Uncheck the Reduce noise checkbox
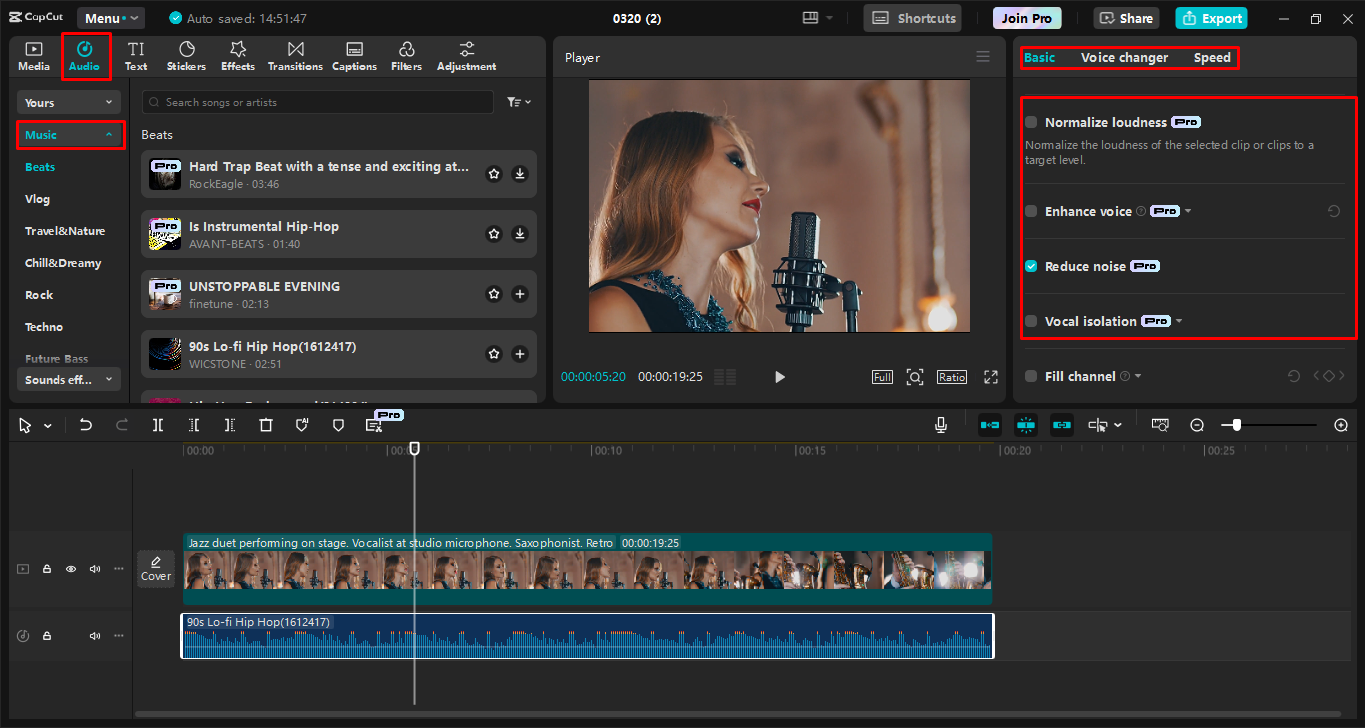1365x728 pixels. (1031, 266)
